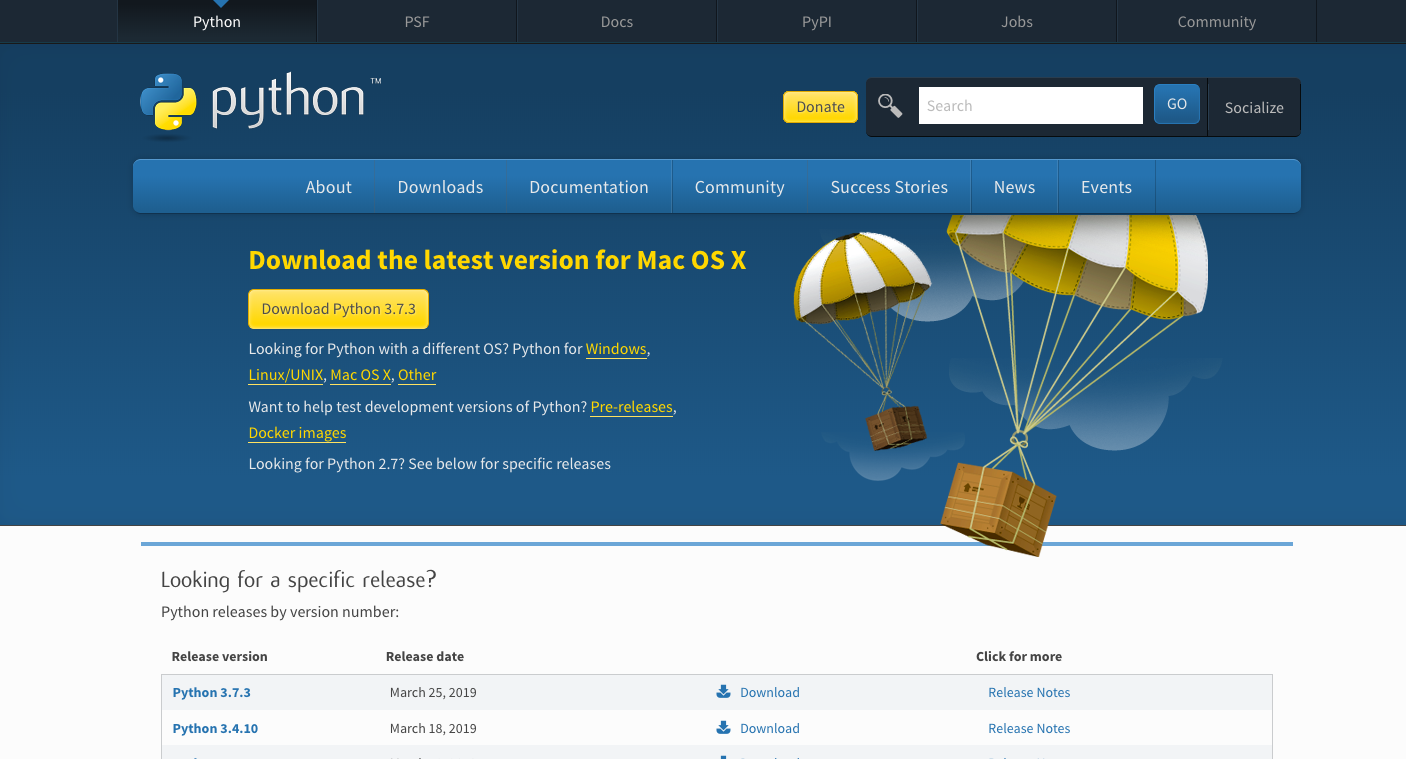1406x759 pixels.
Task: Open the Community menu in main navigation
Action: click(740, 187)
